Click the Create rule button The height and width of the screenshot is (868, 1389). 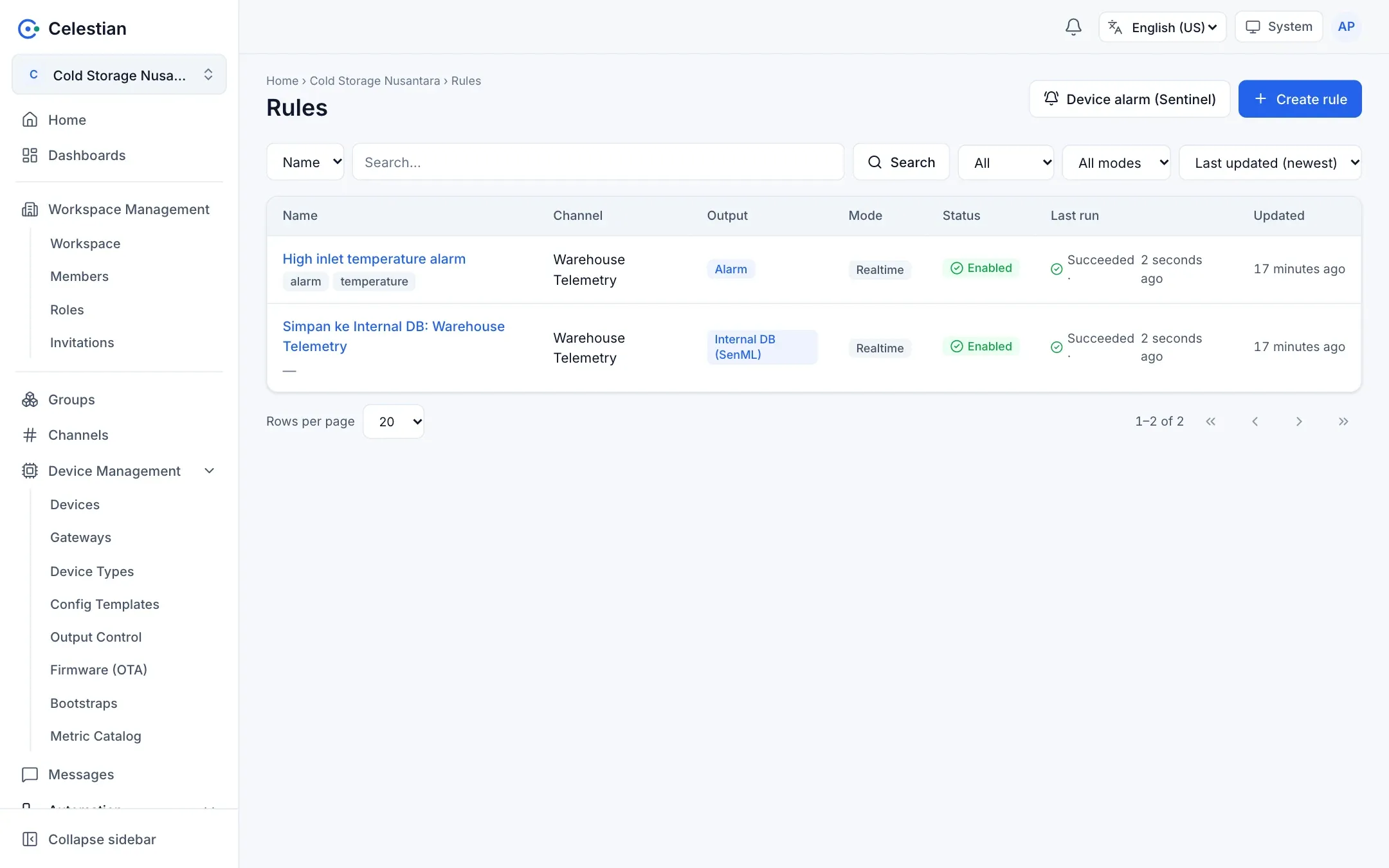tap(1300, 99)
